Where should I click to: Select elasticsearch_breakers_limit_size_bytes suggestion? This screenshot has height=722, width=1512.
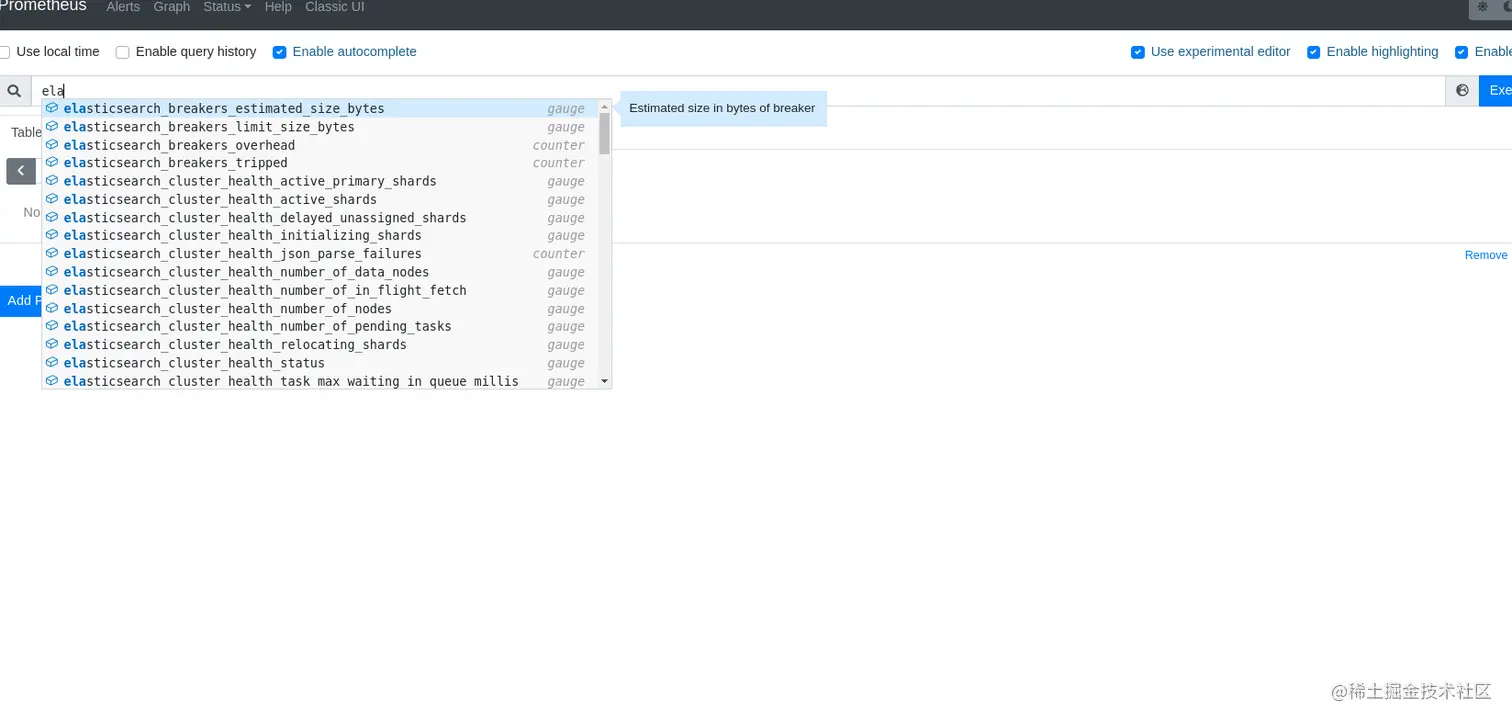[321, 126]
